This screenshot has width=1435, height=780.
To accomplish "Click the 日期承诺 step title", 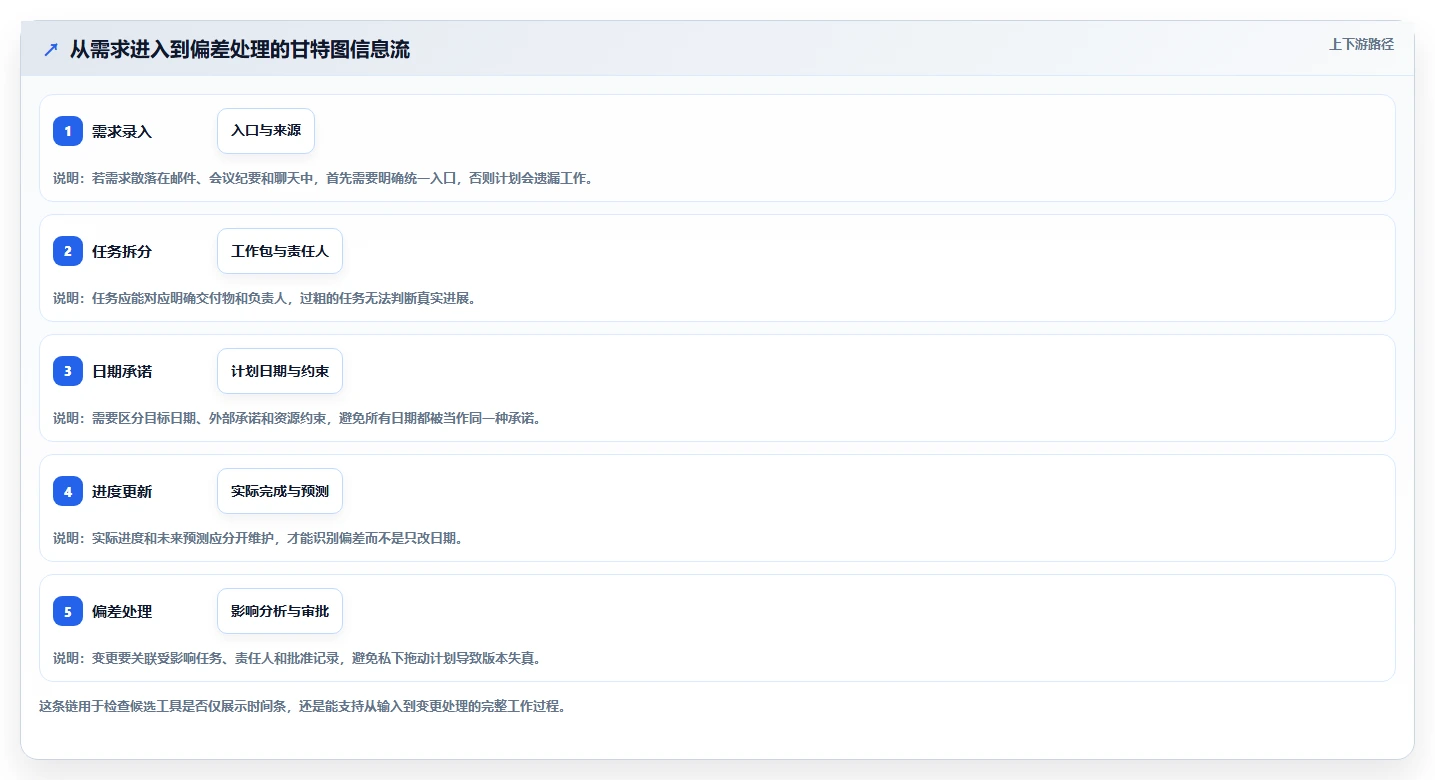I will [x=122, y=371].
